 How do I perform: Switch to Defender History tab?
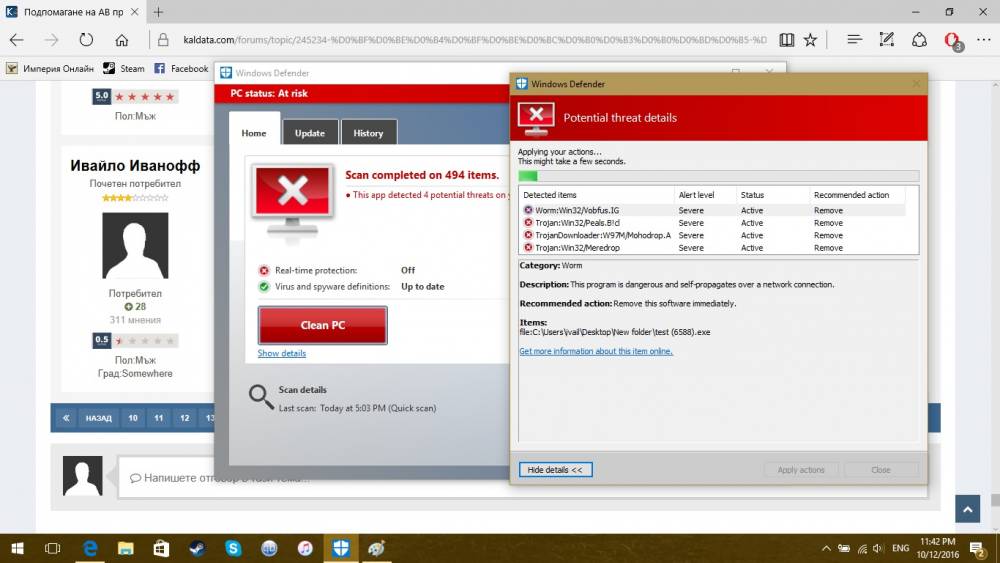click(369, 133)
